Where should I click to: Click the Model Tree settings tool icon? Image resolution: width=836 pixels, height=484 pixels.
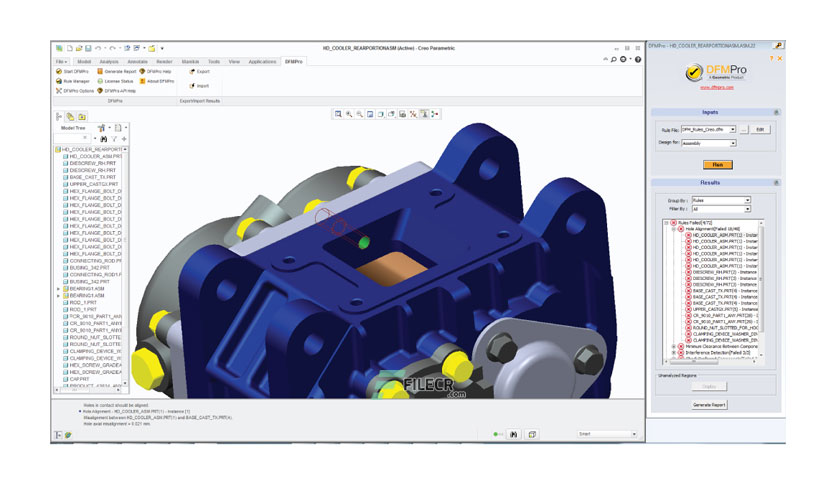click(x=101, y=128)
